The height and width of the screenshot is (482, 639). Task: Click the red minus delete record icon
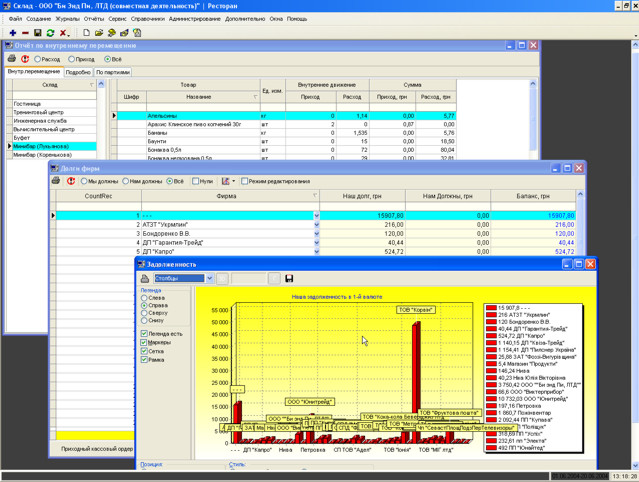coord(24,33)
